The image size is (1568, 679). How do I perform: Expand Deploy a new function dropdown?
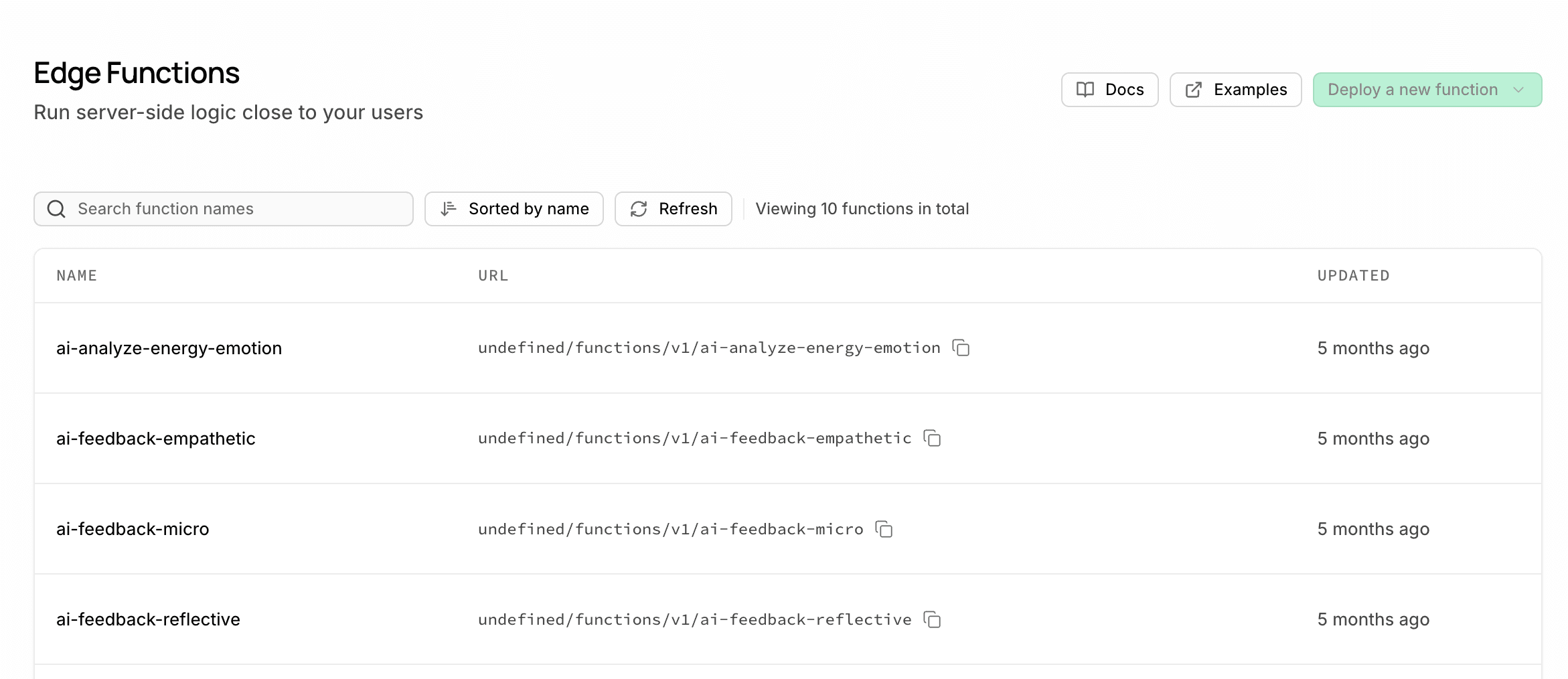coord(1427,90)
